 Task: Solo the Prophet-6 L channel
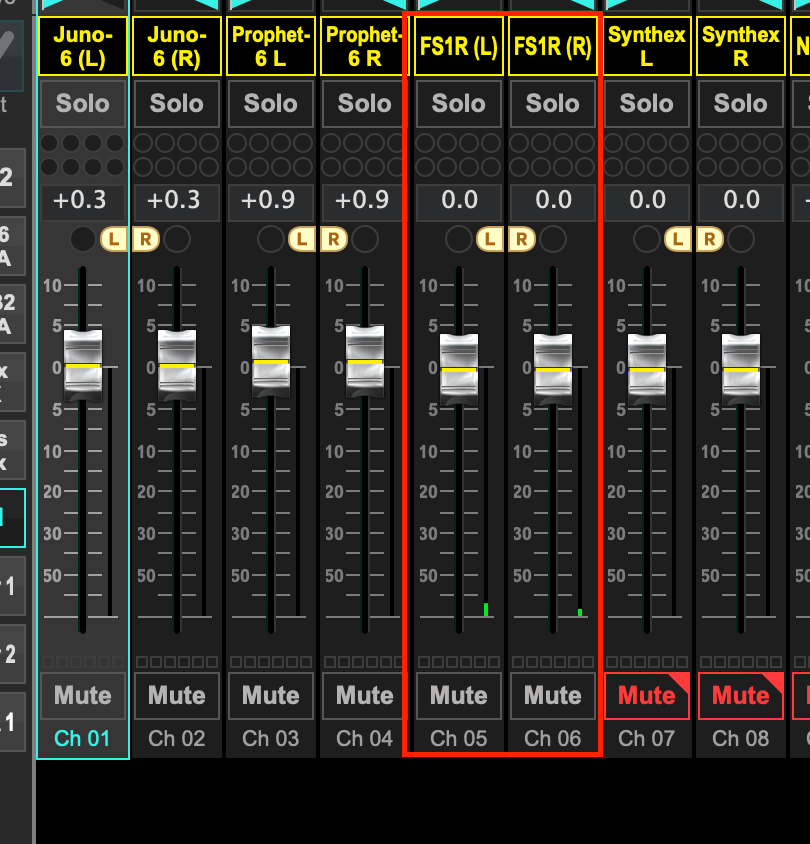pos(271,103)
